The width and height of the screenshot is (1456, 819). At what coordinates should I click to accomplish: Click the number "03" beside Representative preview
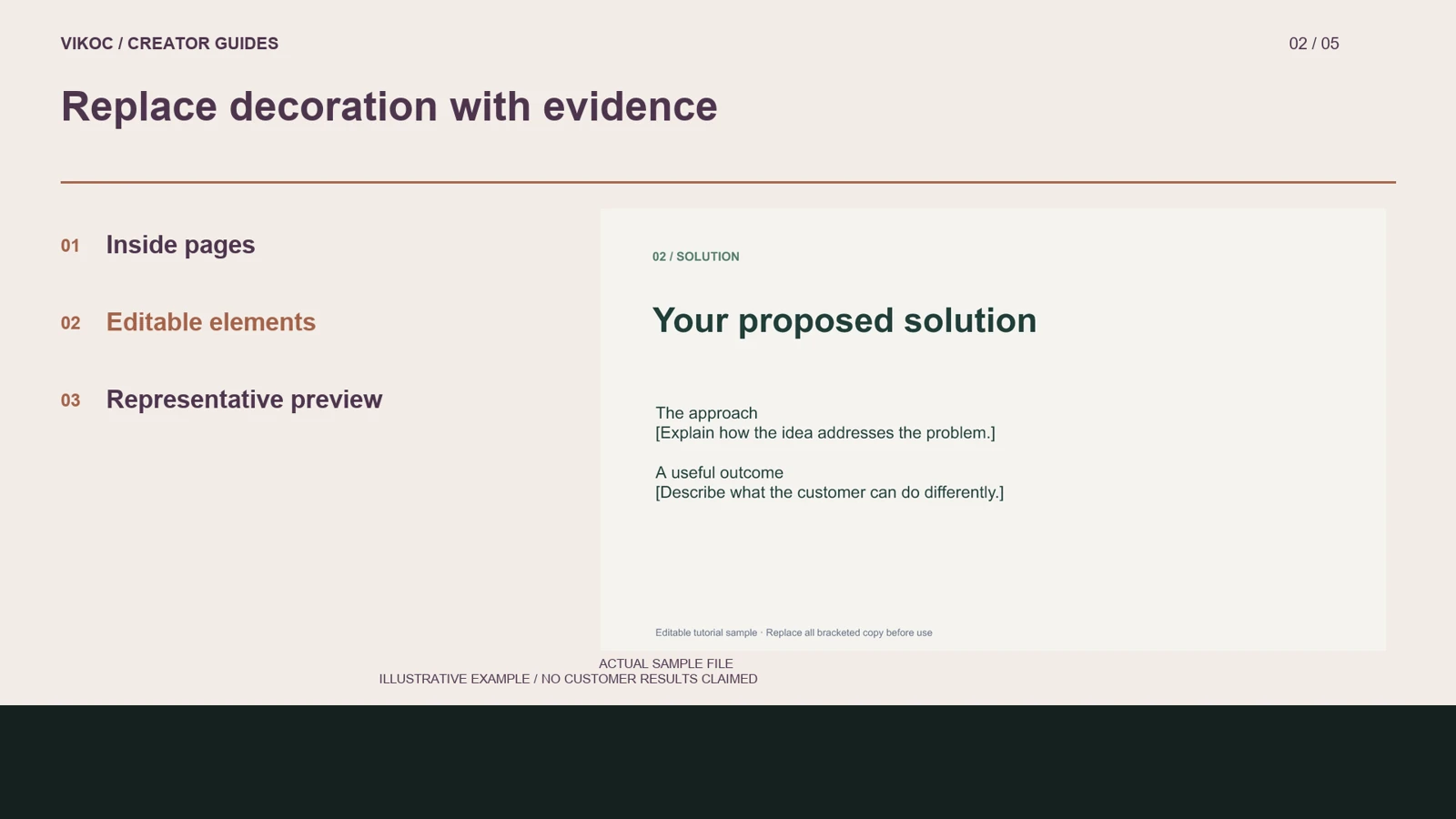[70, 400]
